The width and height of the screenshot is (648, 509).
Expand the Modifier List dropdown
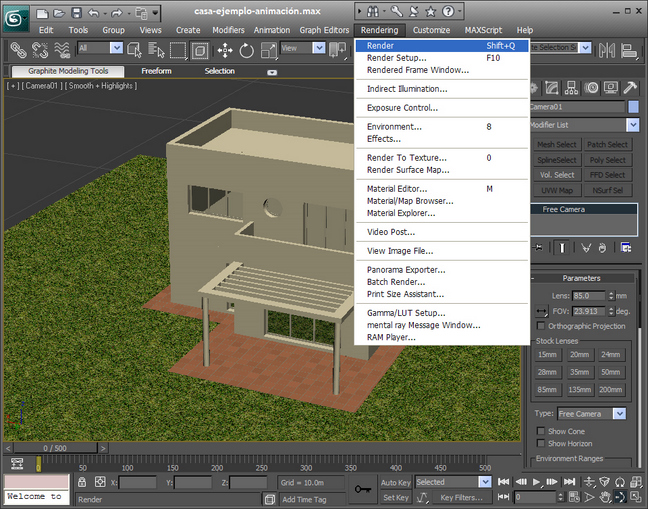(632, 125)
